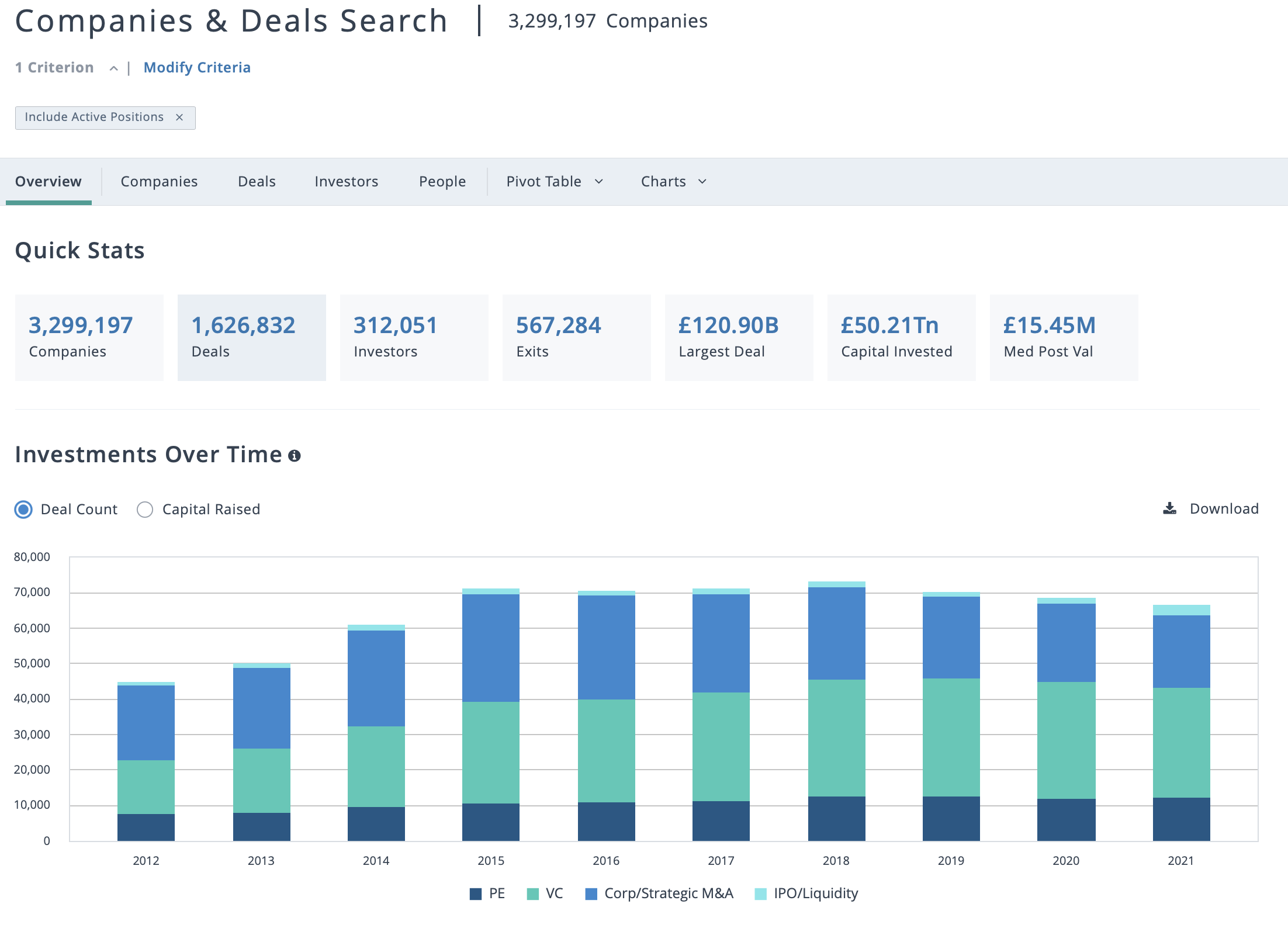Image resolution: width=1288 pixels, height=935 pixels.
Task: Click the 2019 axis label
Action: click(951, 860)
